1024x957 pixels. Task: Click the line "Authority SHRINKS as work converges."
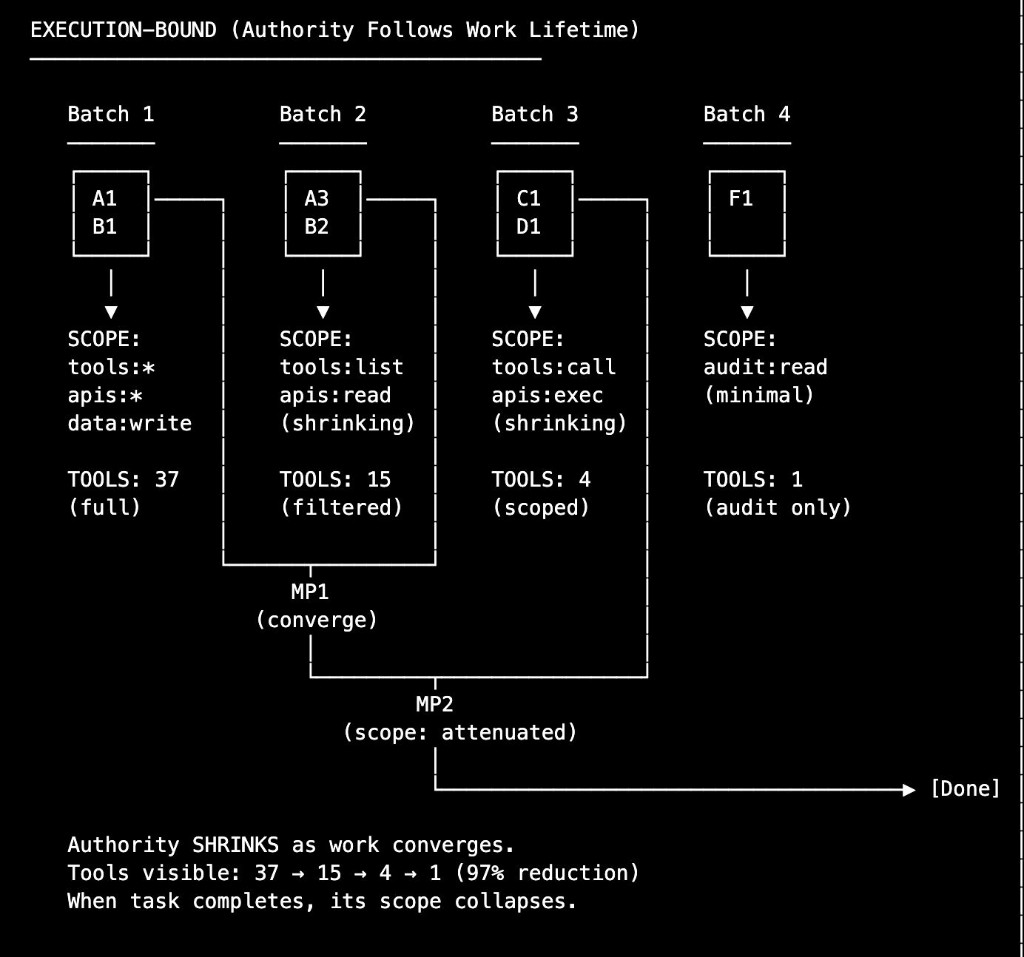pos(291,845)
